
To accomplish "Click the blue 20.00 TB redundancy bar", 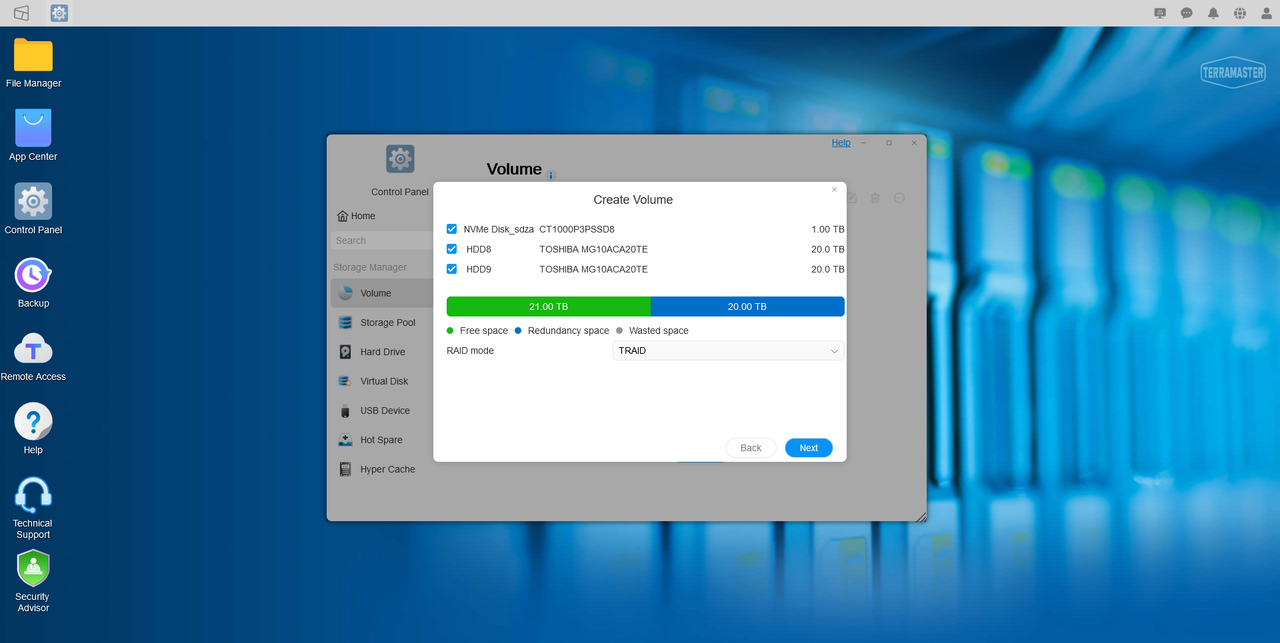I will 747,307.
